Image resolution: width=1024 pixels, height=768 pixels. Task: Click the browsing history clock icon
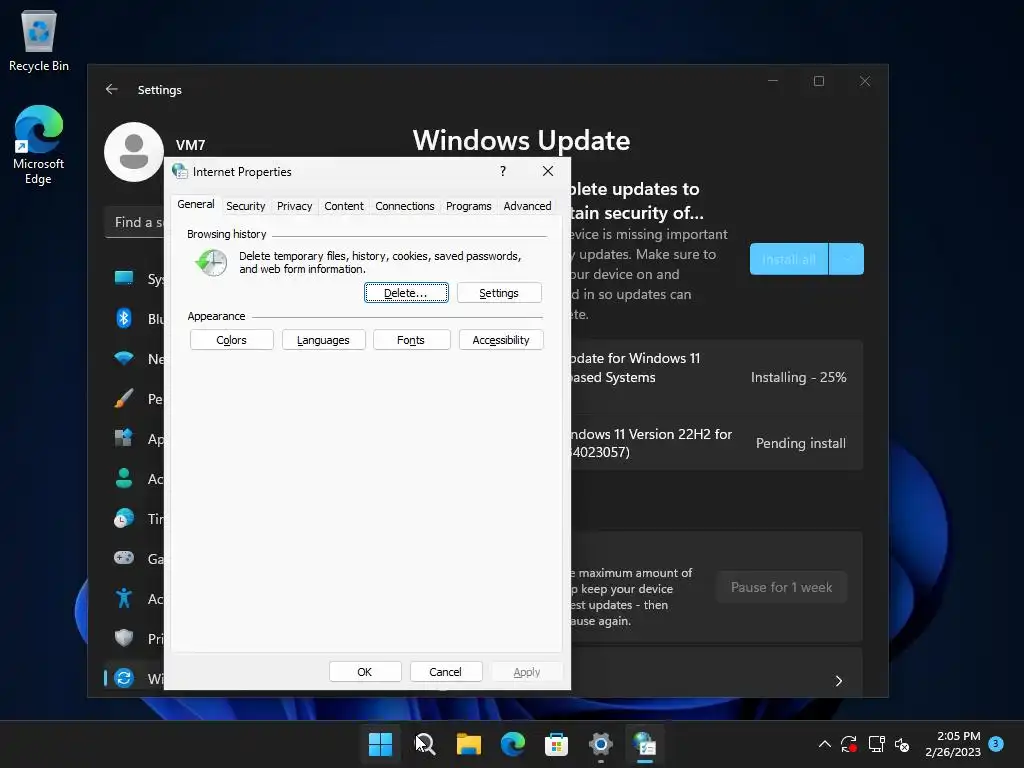[x=212, y=263]
